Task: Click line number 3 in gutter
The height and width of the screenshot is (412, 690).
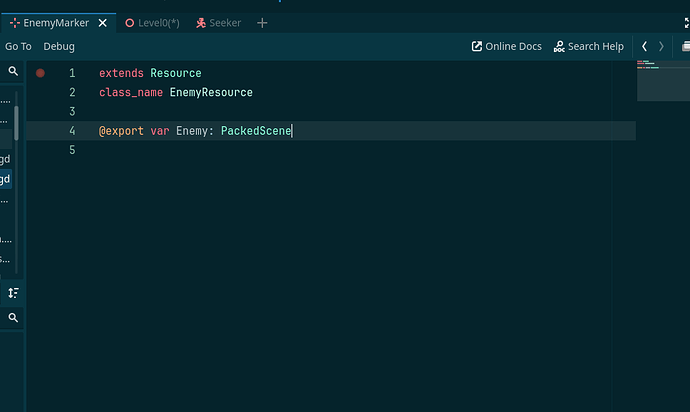Action: coord(72,112)
